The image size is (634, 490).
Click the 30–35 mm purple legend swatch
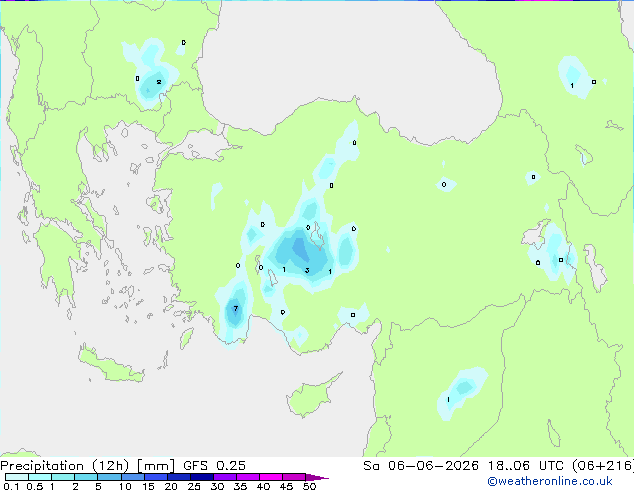[x=224, y=477]
